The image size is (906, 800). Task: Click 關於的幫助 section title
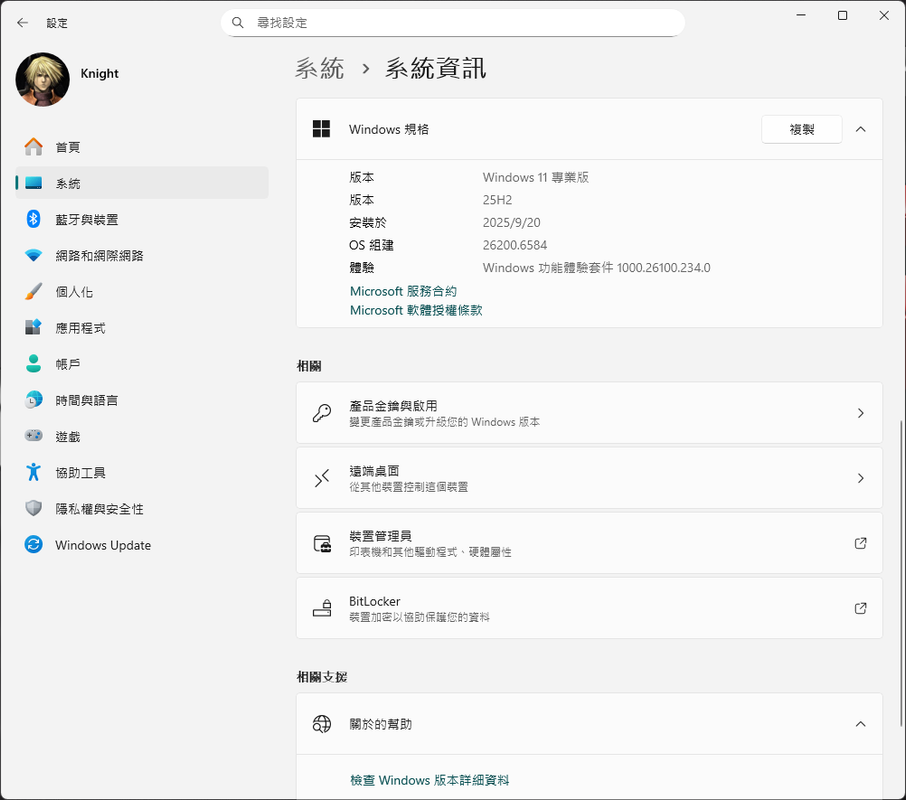tap(380, 724)
